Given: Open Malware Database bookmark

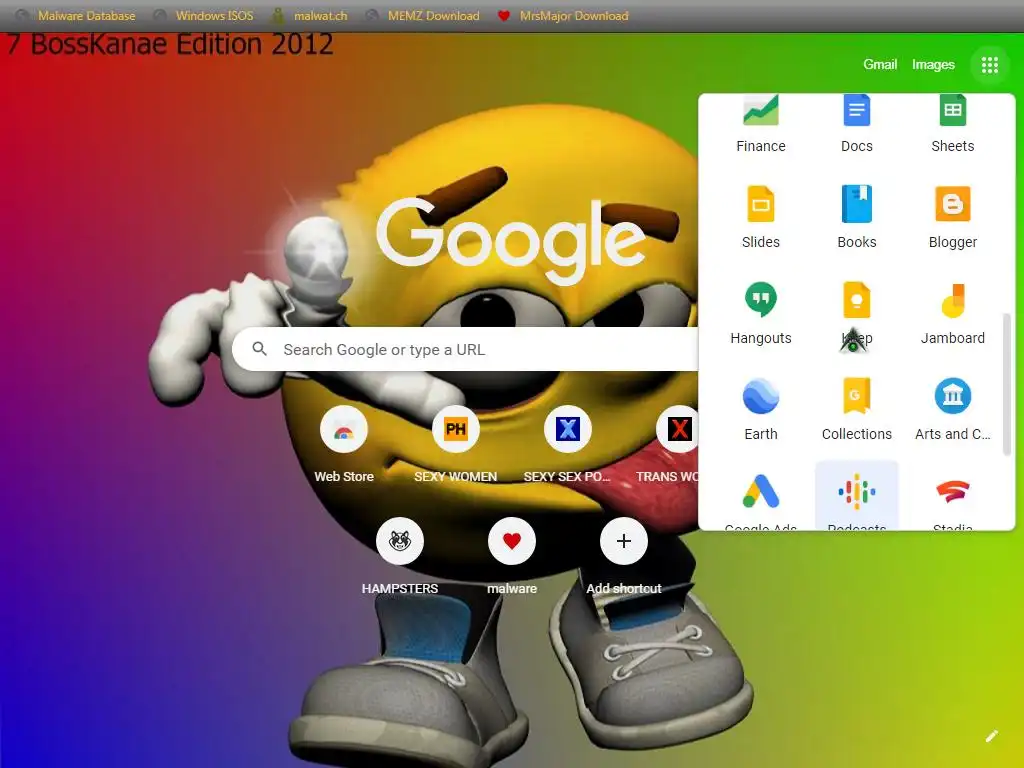Looking at the screenshot, I should tap(75, 16).
